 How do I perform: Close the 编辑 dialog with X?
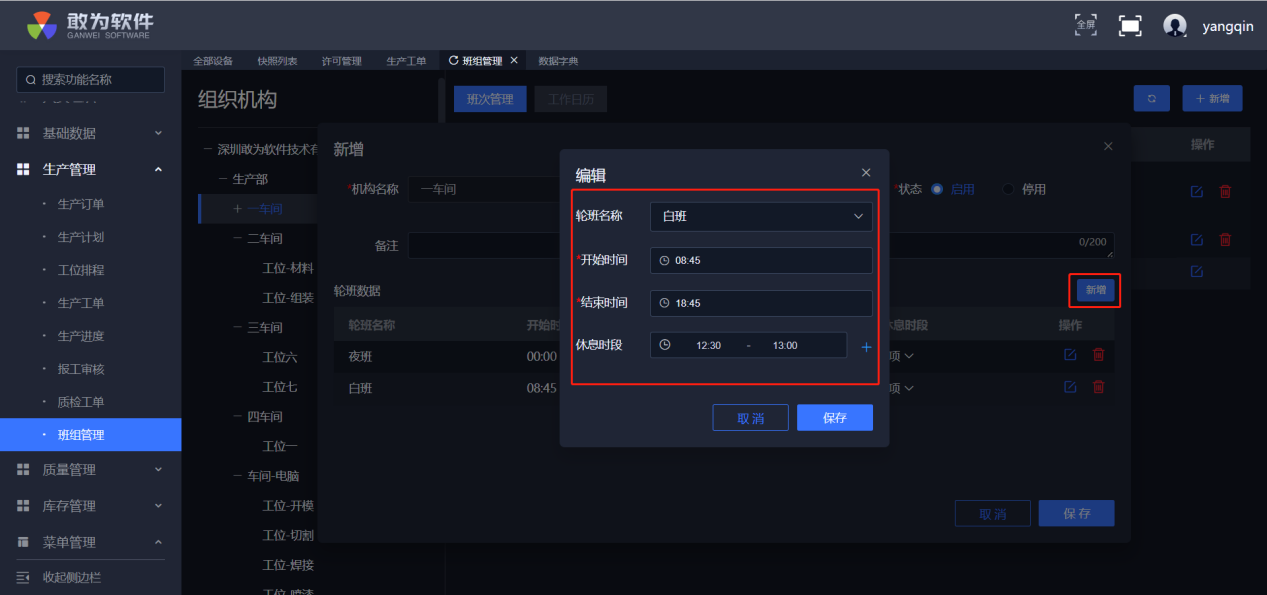click(x=866, y=173)
